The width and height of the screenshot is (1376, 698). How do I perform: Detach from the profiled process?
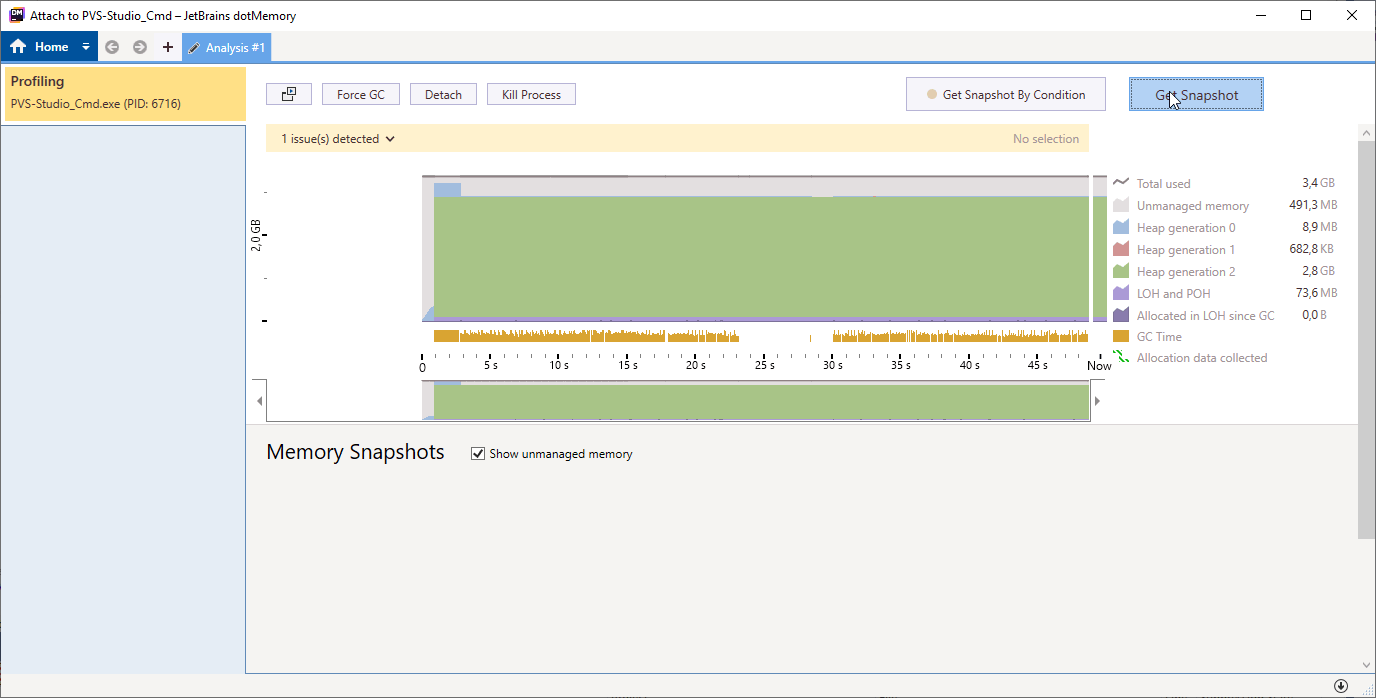click(443, 94)
